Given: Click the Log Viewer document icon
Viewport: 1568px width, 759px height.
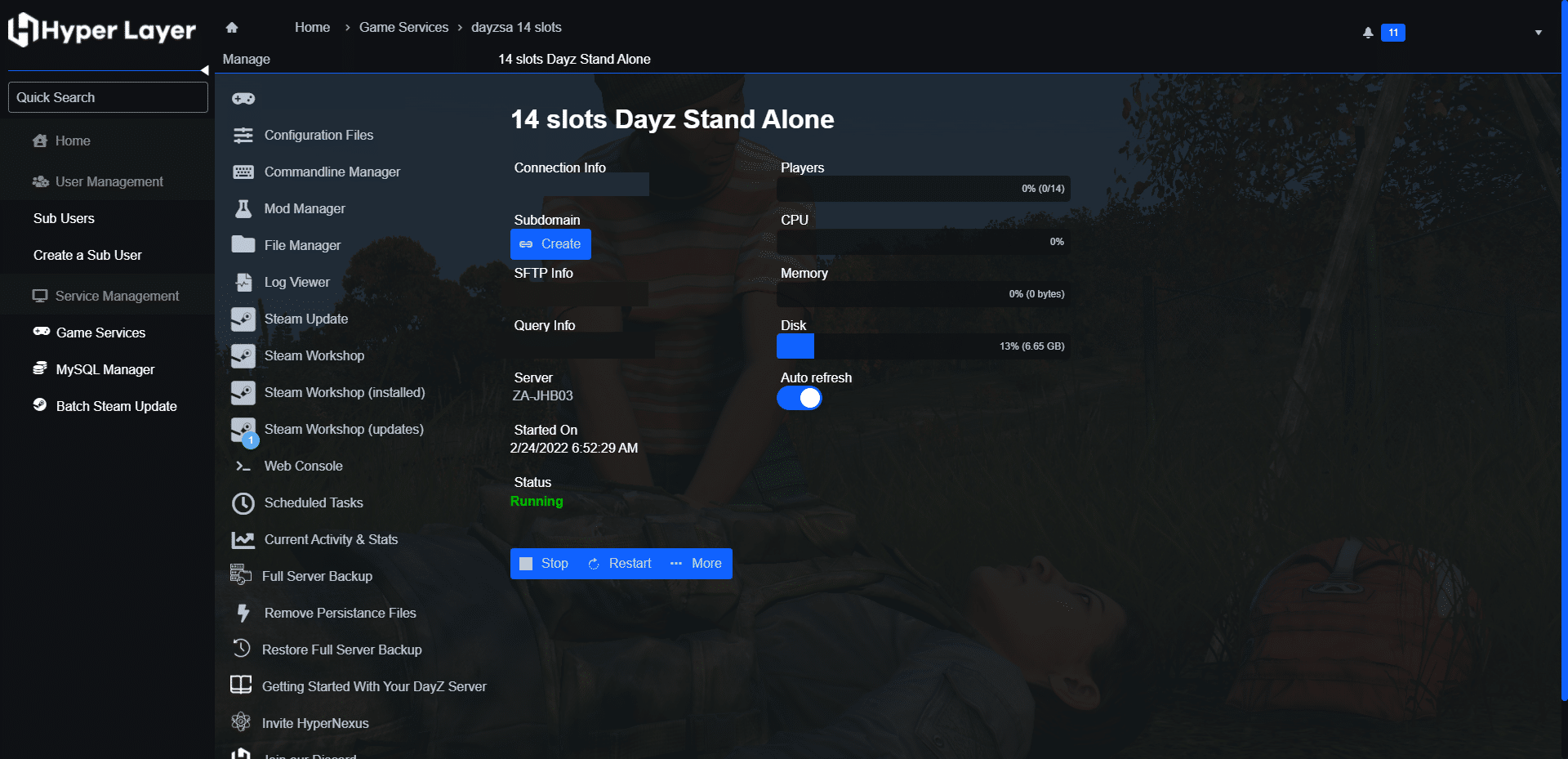Looking at the screenshot, I should [243, 283].
